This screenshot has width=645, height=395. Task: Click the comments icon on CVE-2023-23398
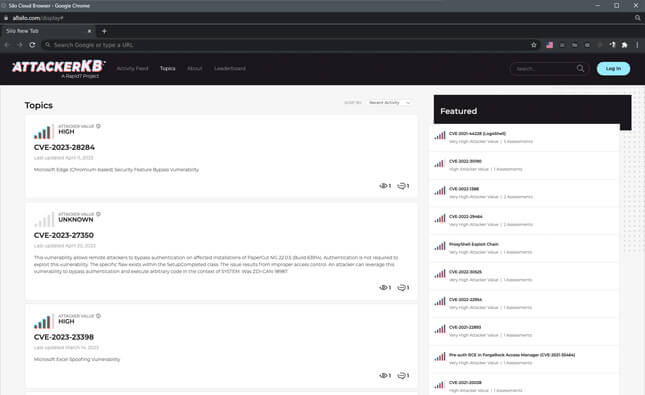(401, 376)
